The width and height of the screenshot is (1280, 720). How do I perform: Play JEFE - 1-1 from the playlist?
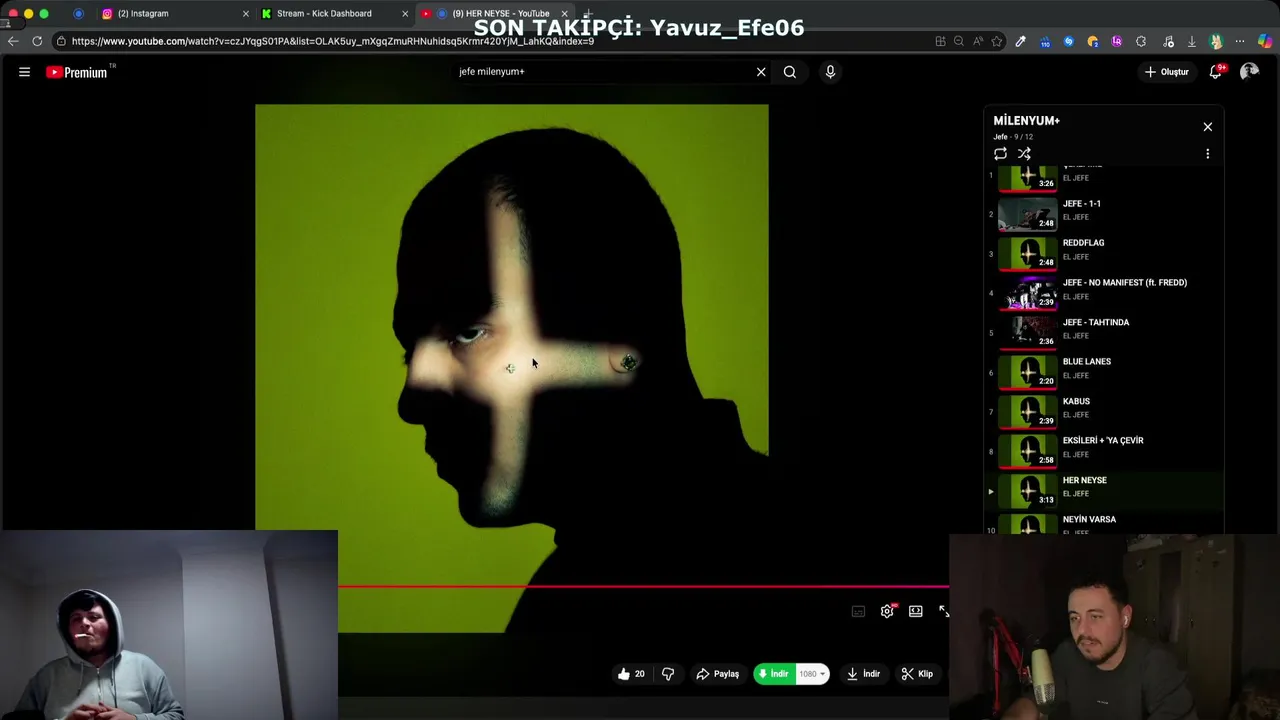tap(1104, 214)
